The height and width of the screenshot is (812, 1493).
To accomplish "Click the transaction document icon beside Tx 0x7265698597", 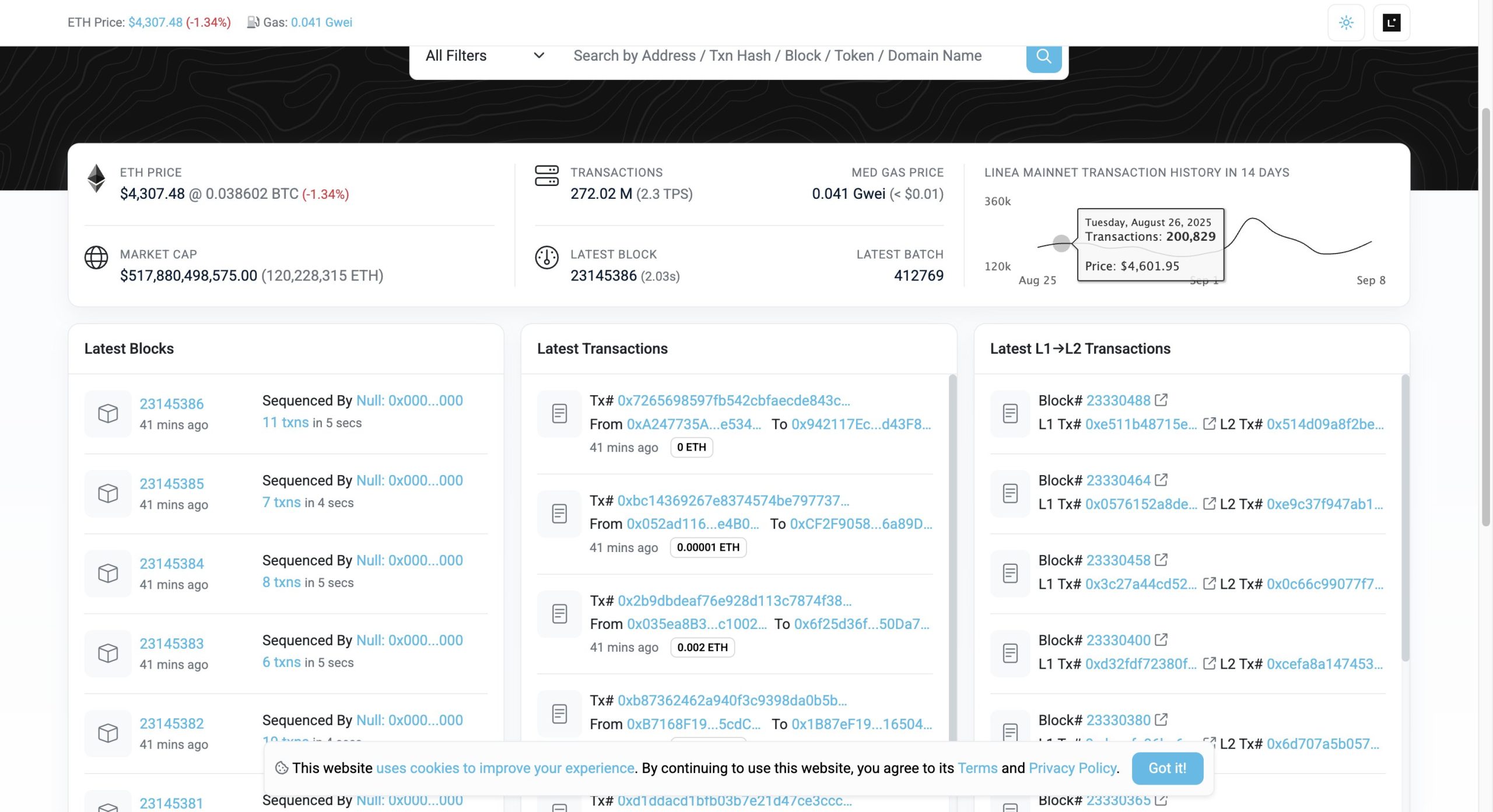I will (x=559, y=413).
